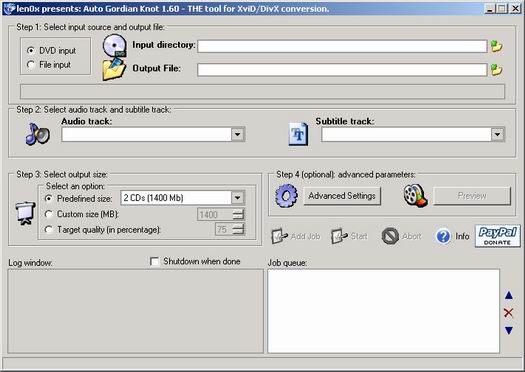Browse for input directory folder icon

[497, 46]
